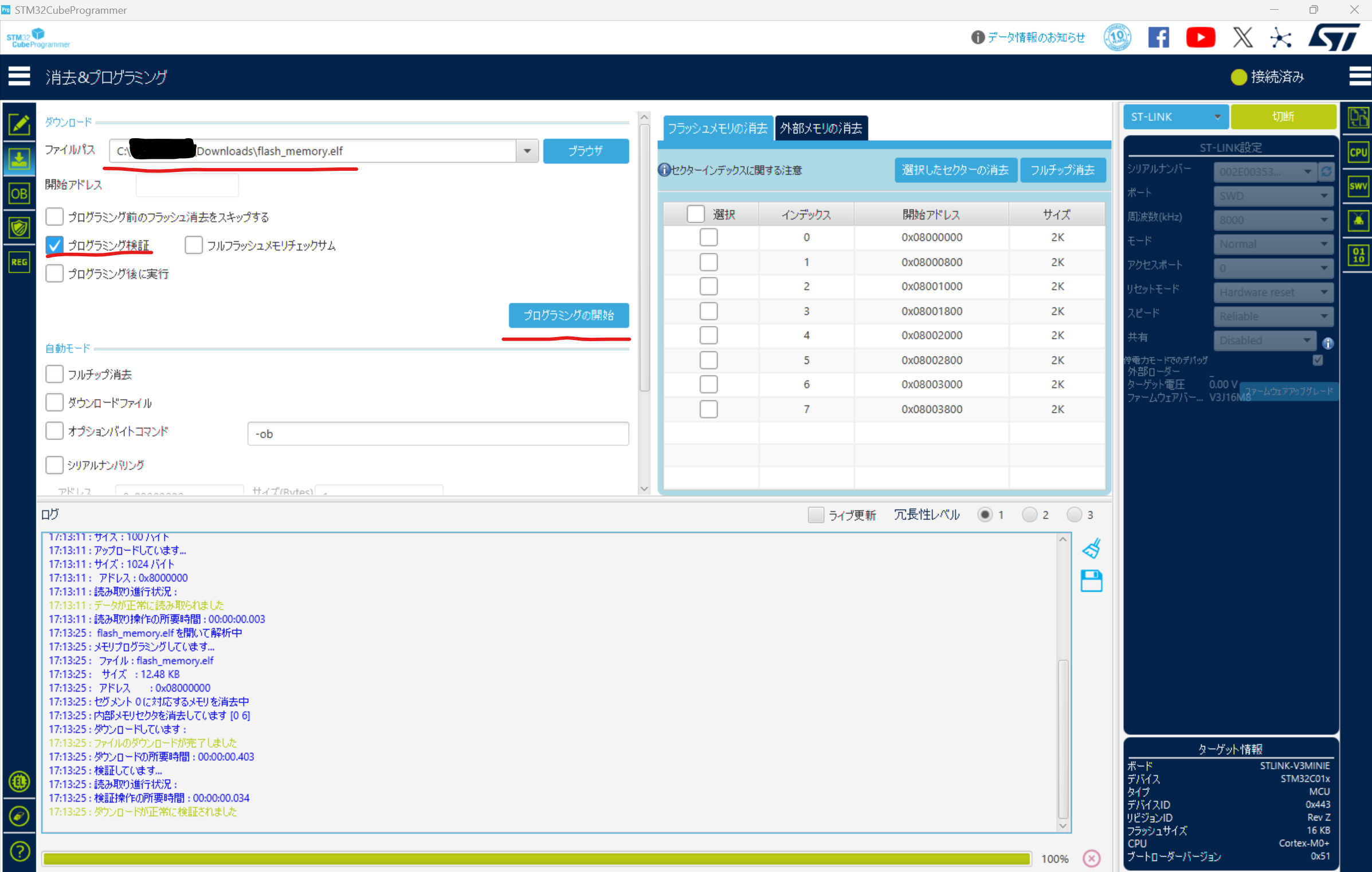The width and height of the screenshot is (1372, 872).
Task: Open the REG registers view
Action: [19, 262]
